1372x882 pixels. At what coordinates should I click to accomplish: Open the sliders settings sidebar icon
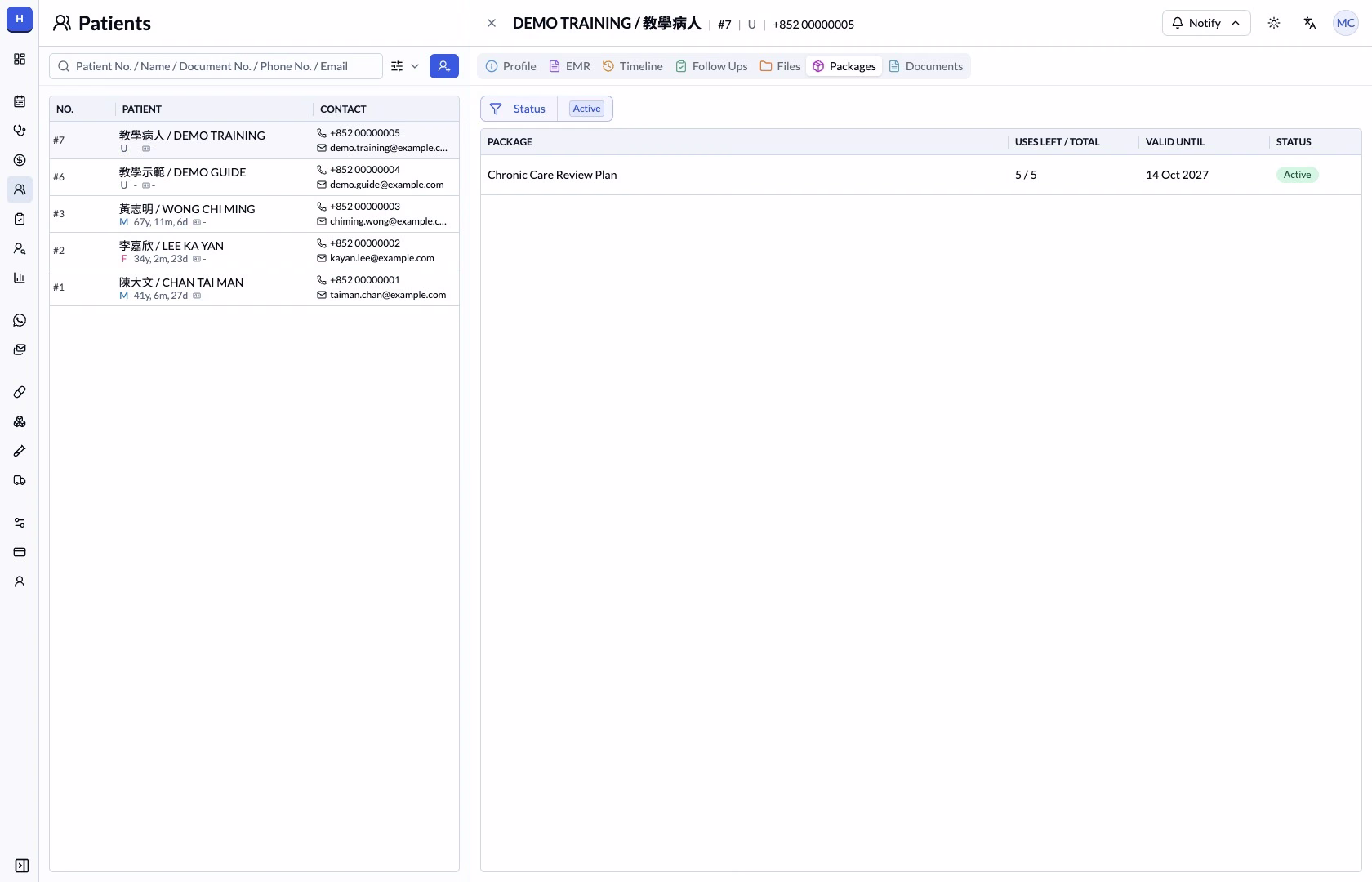(20, 523)
